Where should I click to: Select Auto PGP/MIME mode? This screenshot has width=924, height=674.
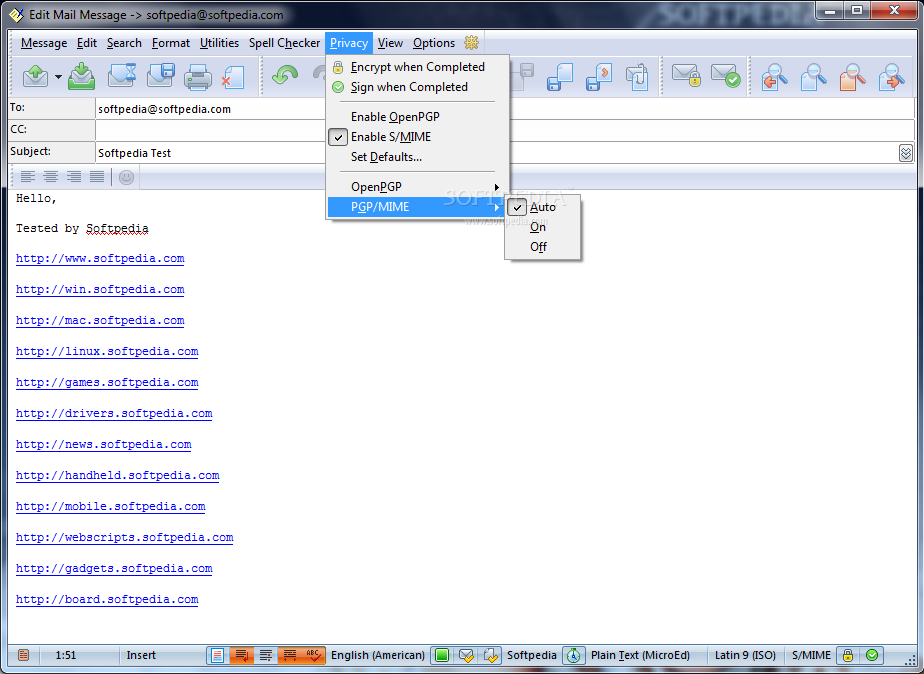click(543, 207)
